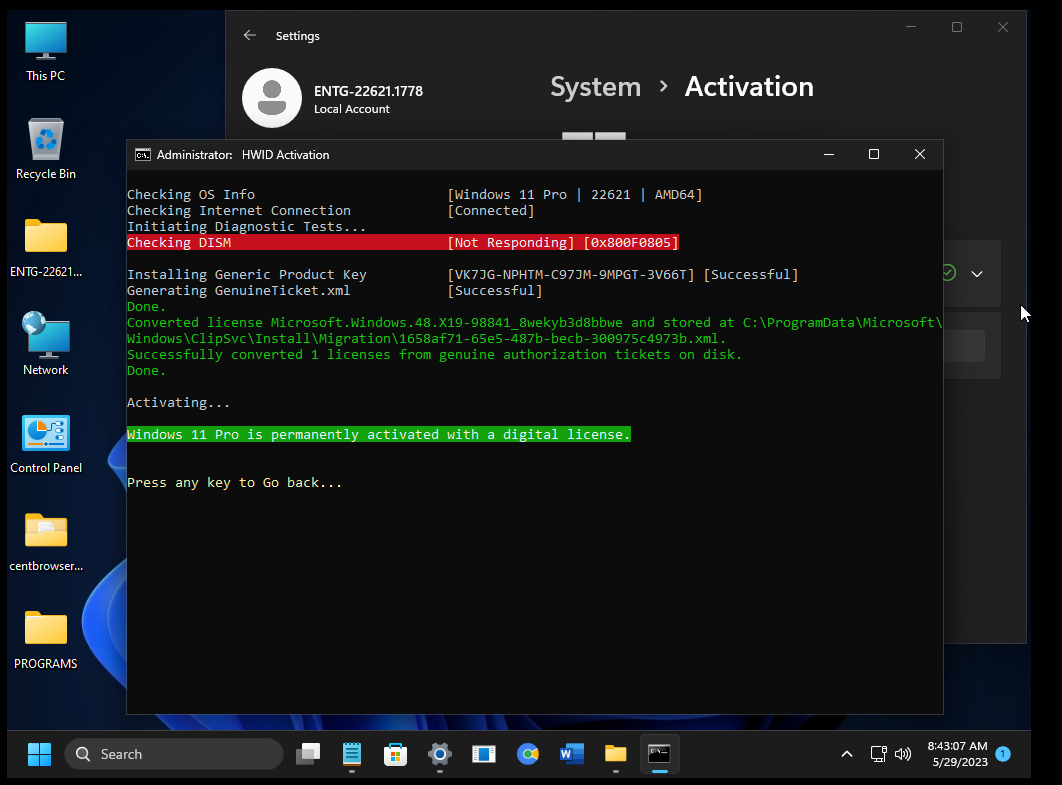Screen dimensions: 1062x785
Task: Open the notification badge in tray
Action: 1003,754
